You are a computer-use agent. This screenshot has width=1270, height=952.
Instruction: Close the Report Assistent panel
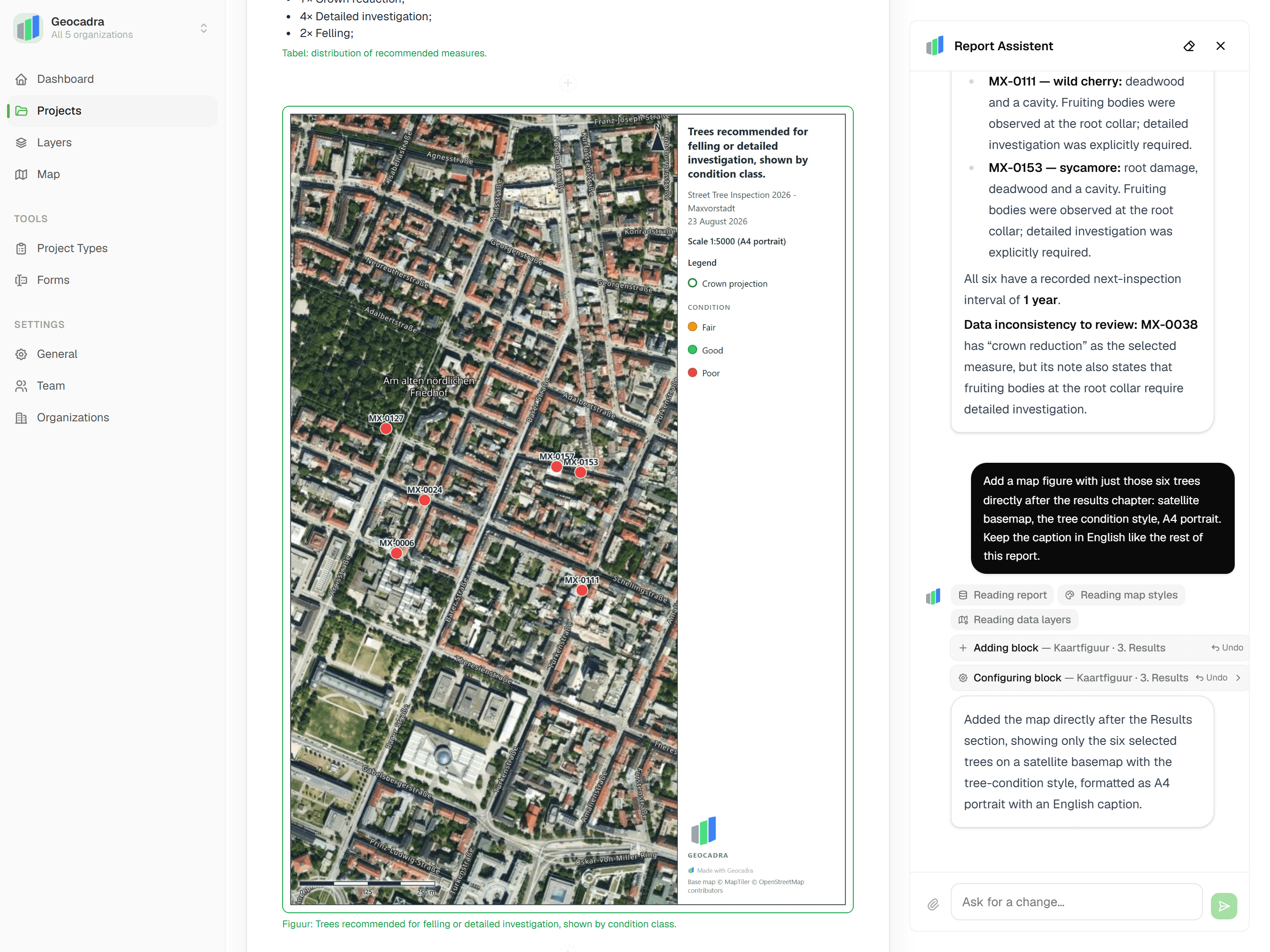(1221, 46)
